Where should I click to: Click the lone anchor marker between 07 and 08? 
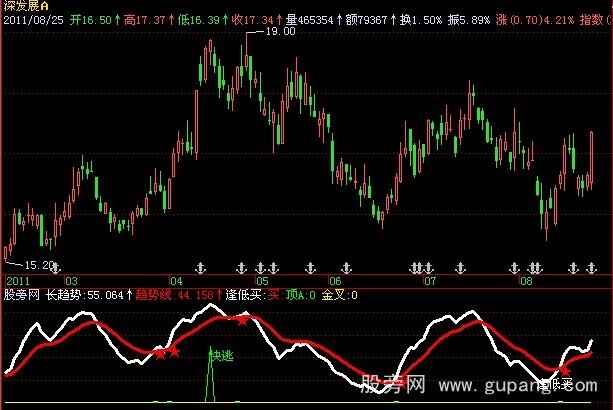tap(461, 268)
